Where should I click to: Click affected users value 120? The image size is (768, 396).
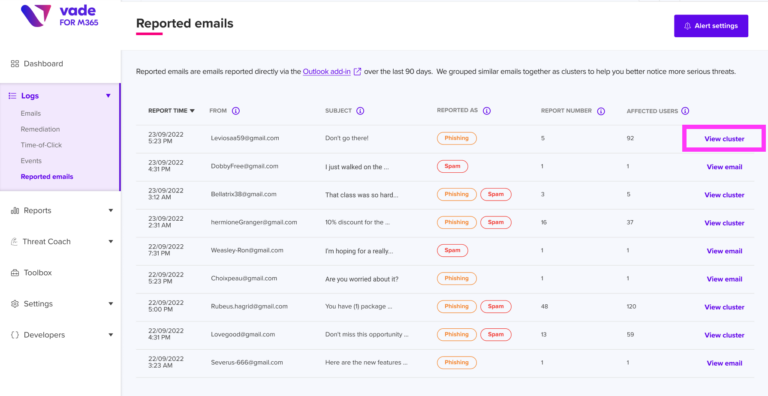[631, 307]
